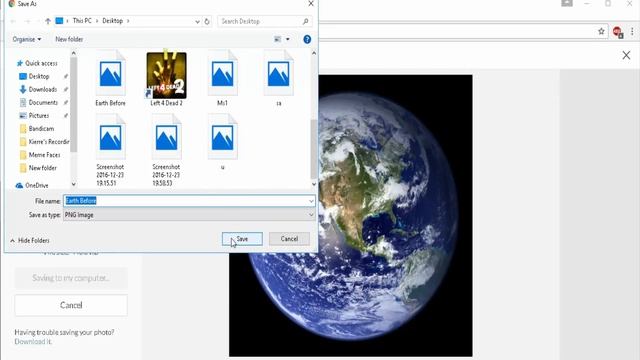Viewport: 640px width, 360px height.
Task: Click the Download it link
Action: (x=33, y=342)
